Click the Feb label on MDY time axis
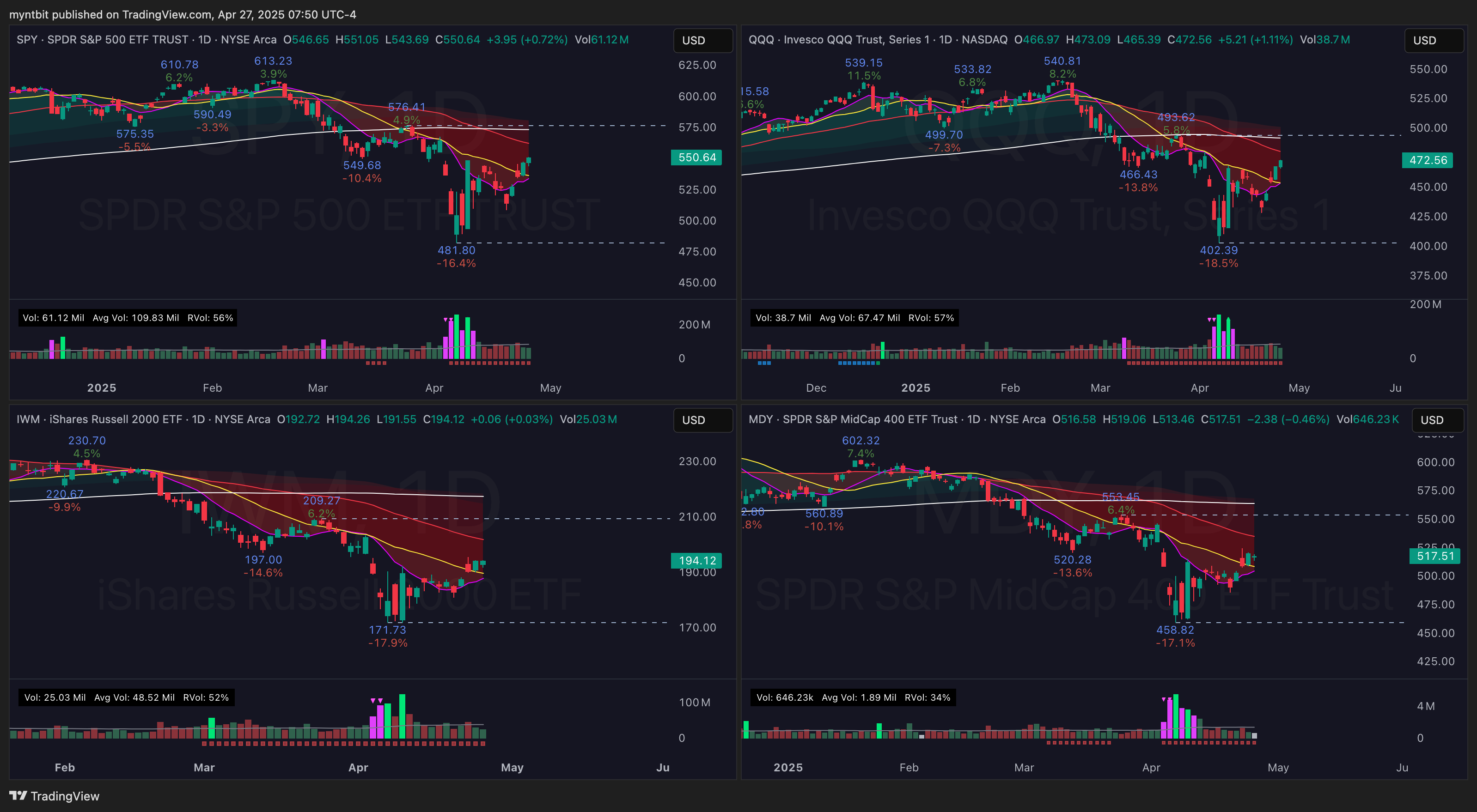 909,768
